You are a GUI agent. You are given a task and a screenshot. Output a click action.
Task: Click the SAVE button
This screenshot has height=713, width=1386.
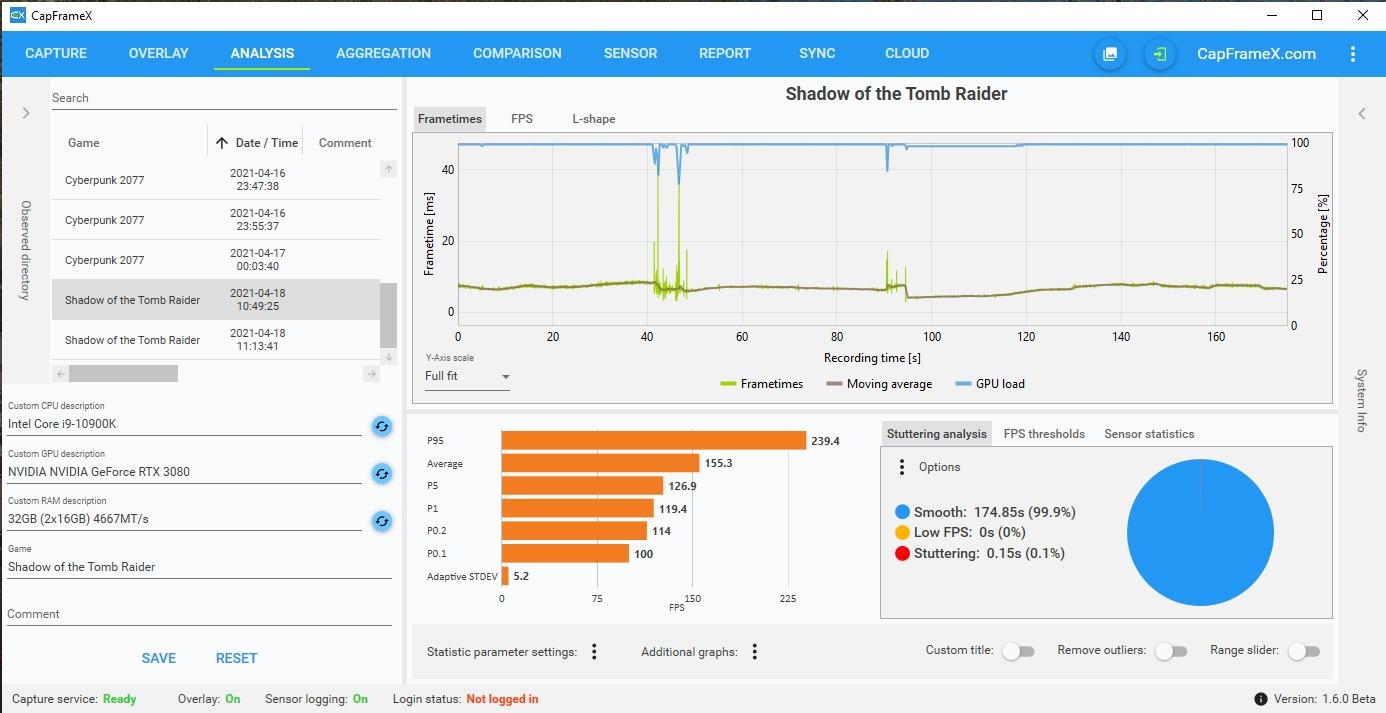click(x=159, y=658)
